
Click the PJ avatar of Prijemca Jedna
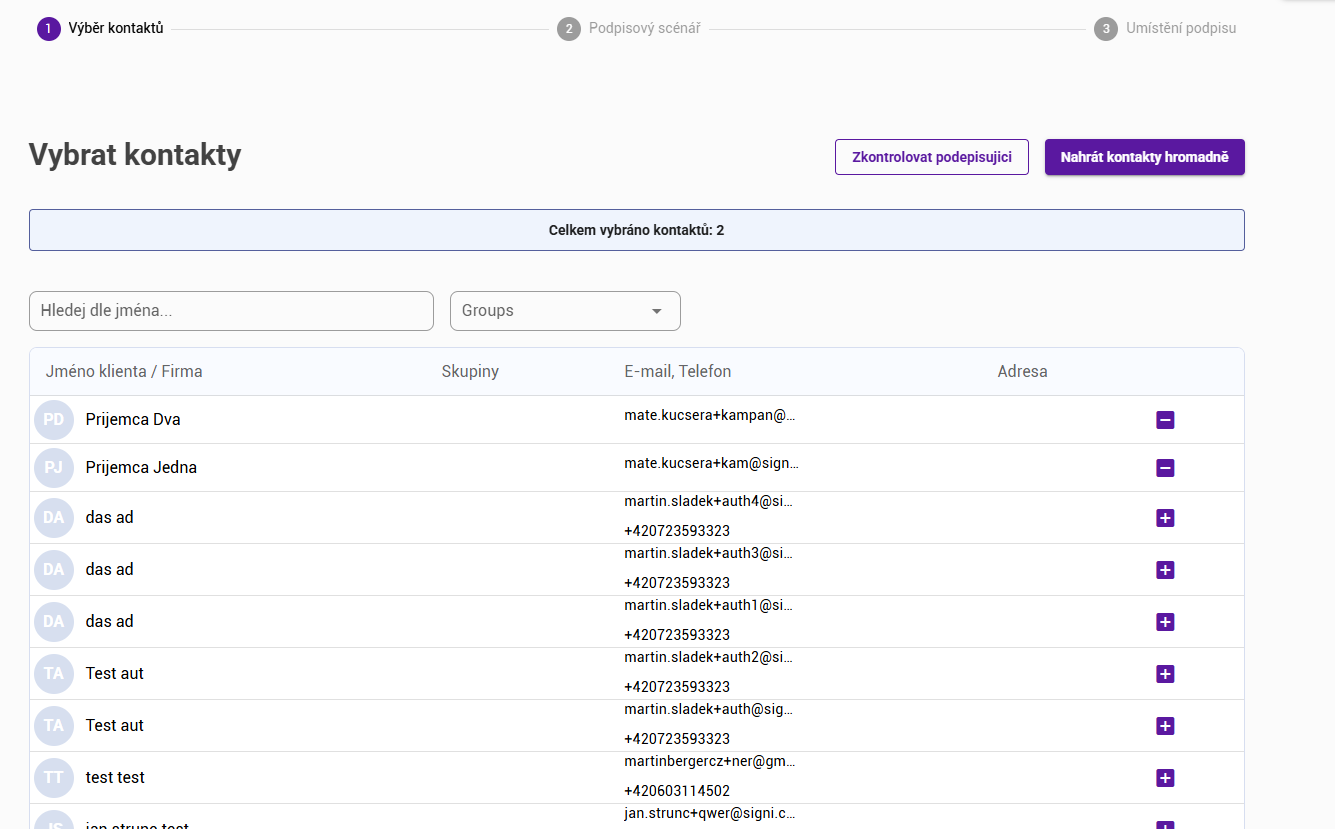(54, 468)
